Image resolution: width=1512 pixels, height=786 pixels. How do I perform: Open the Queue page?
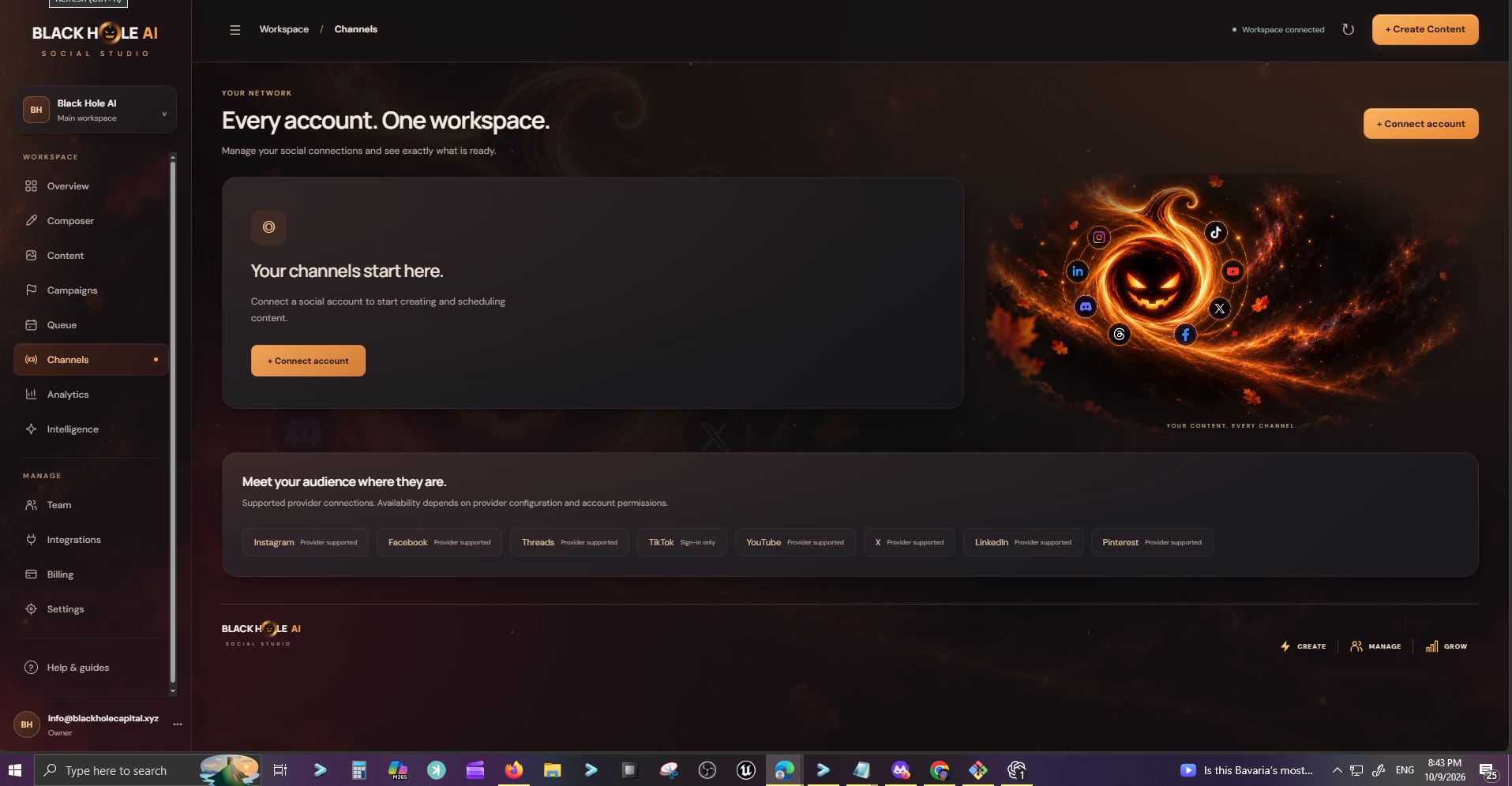pyautogui.click(x=91, y=325)
